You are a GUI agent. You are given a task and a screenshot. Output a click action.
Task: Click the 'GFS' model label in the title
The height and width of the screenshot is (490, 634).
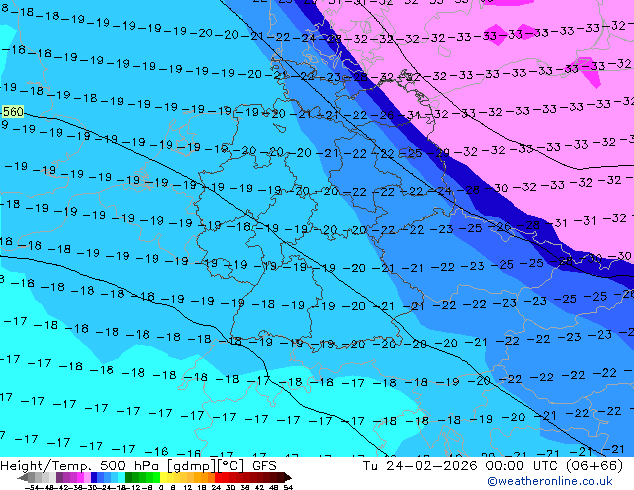coord(264,466)
